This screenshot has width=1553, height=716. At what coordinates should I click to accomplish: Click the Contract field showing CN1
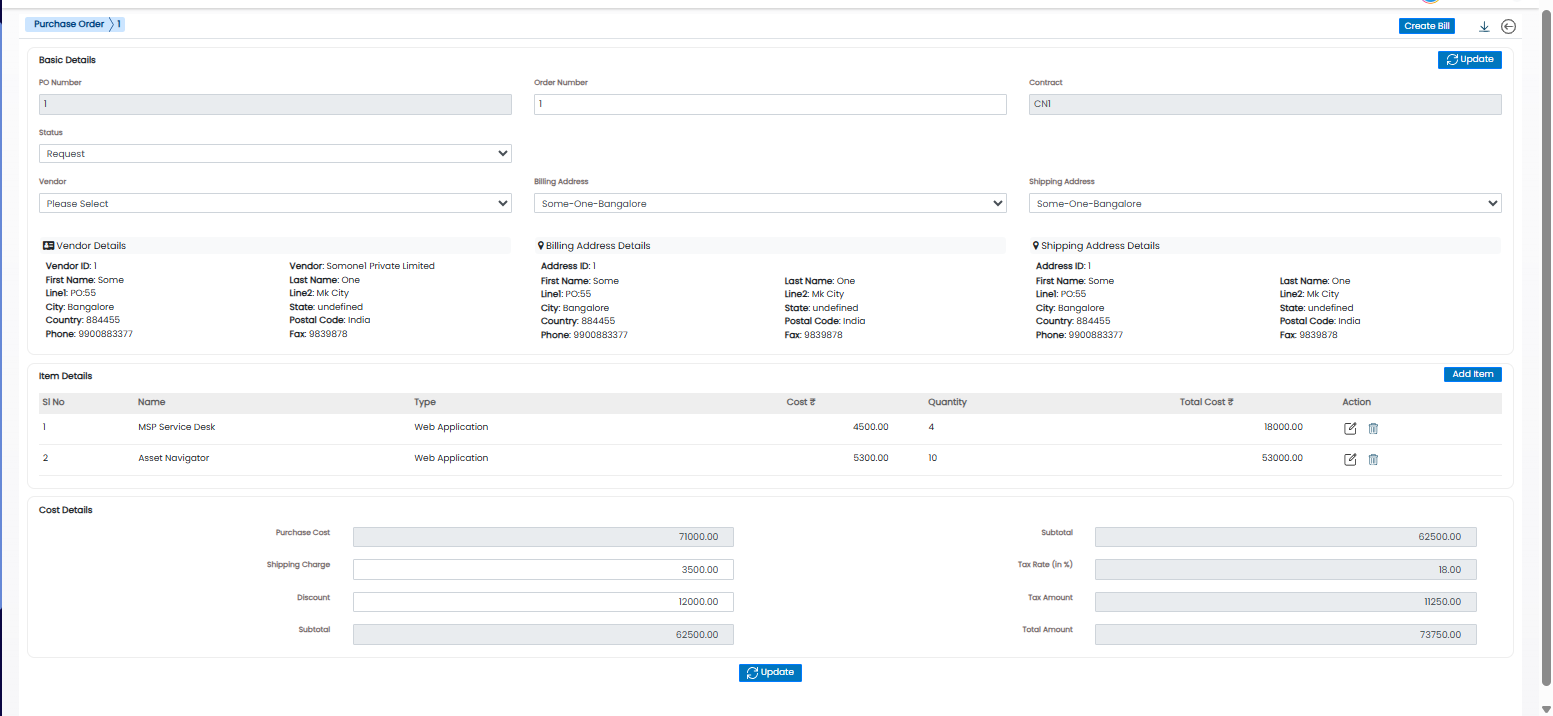pos(1265,104)
